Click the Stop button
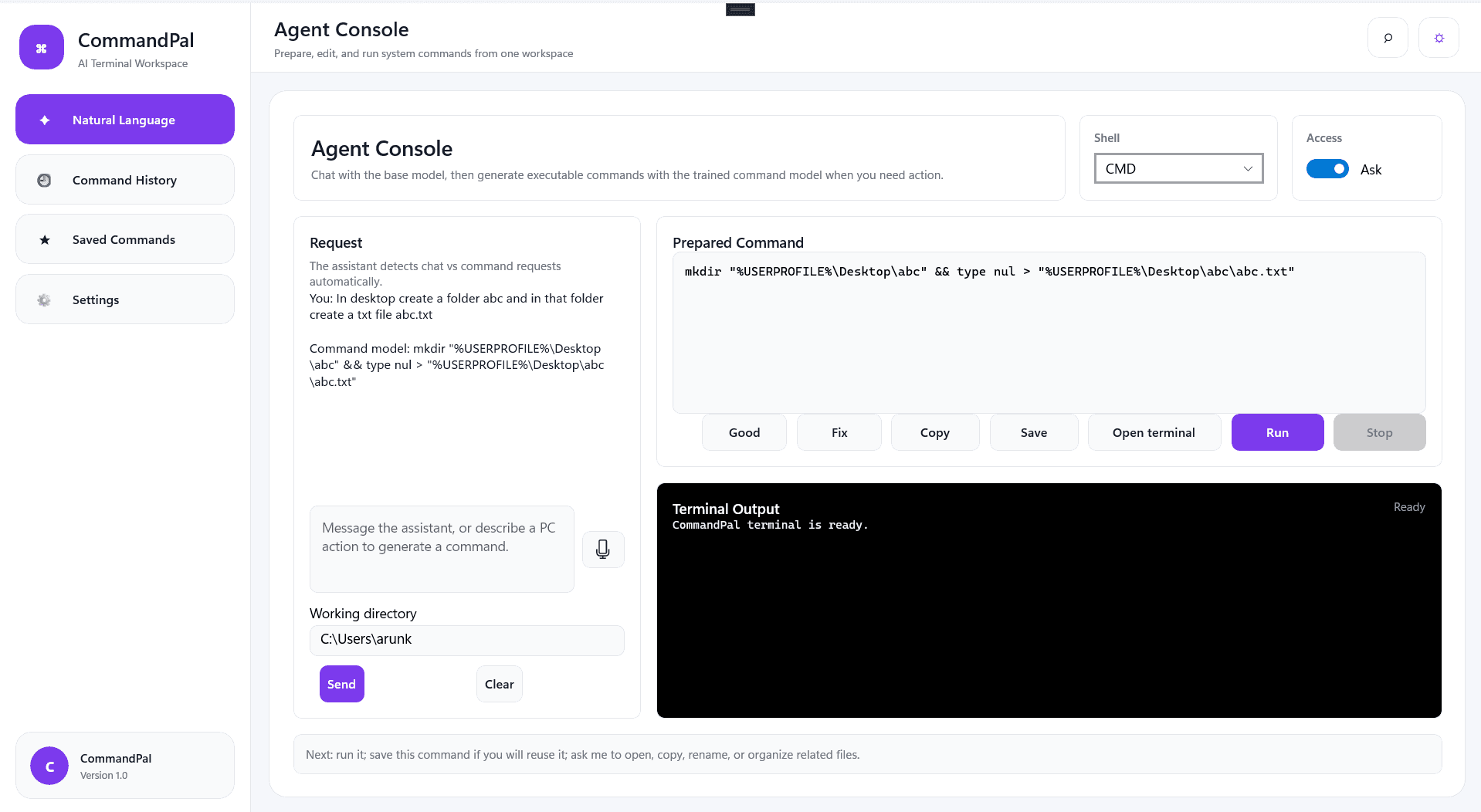The height and width of the screenshot is (812, 1481). pyautogui.click(x=1379, y=432)
